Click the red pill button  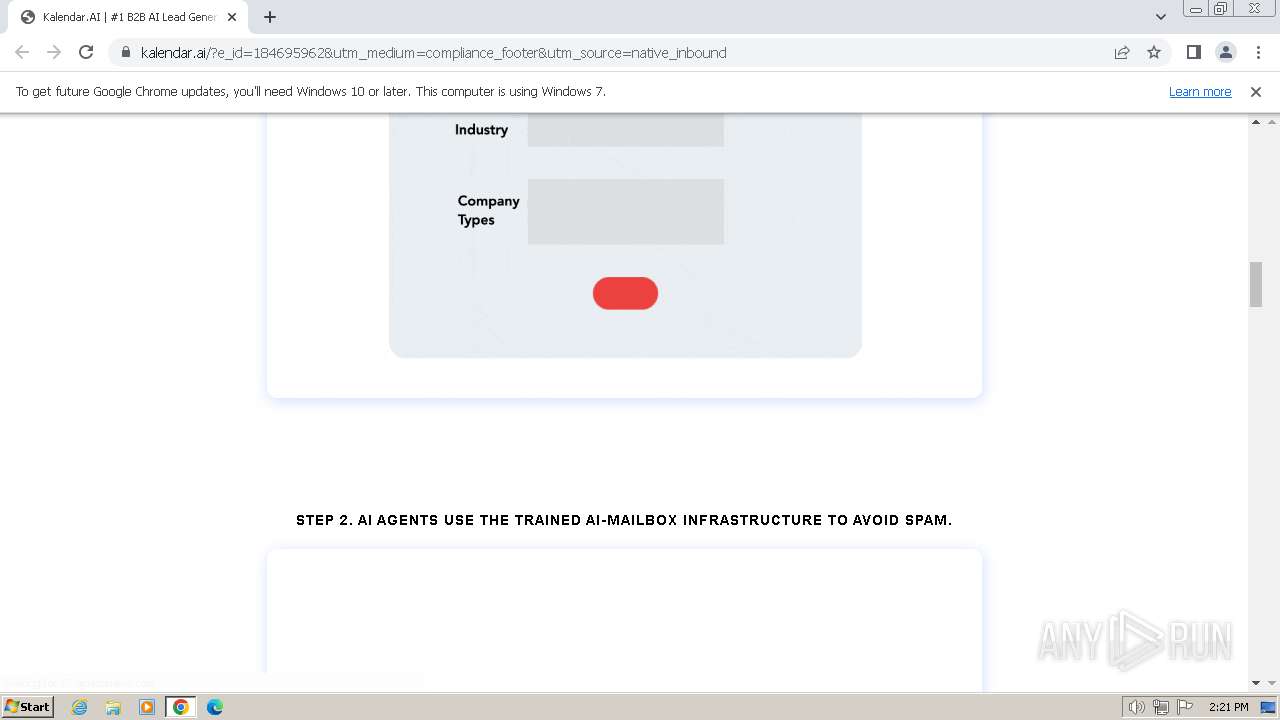[625, 293]
